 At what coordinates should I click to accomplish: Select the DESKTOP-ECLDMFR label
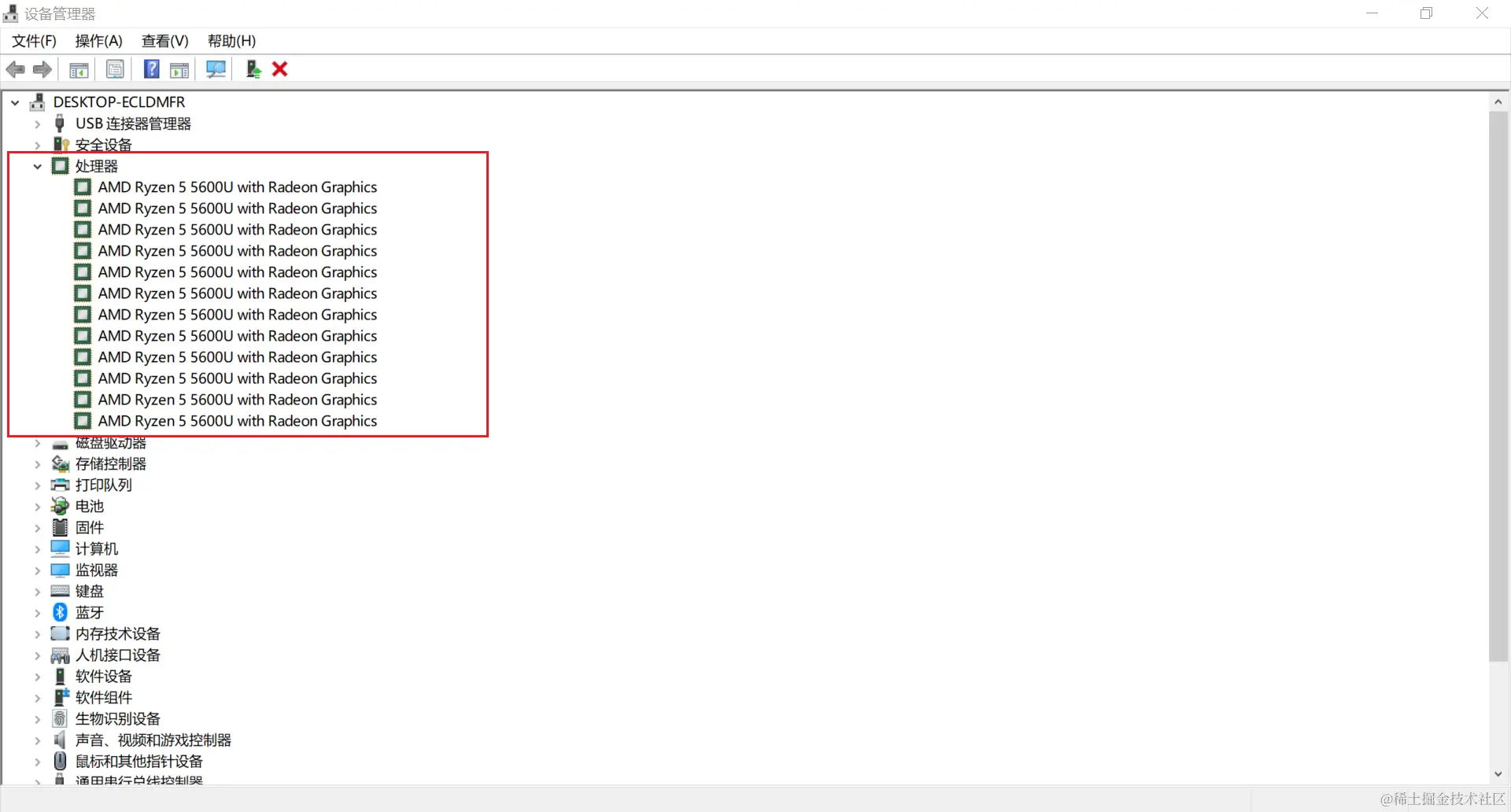point(119,102)
